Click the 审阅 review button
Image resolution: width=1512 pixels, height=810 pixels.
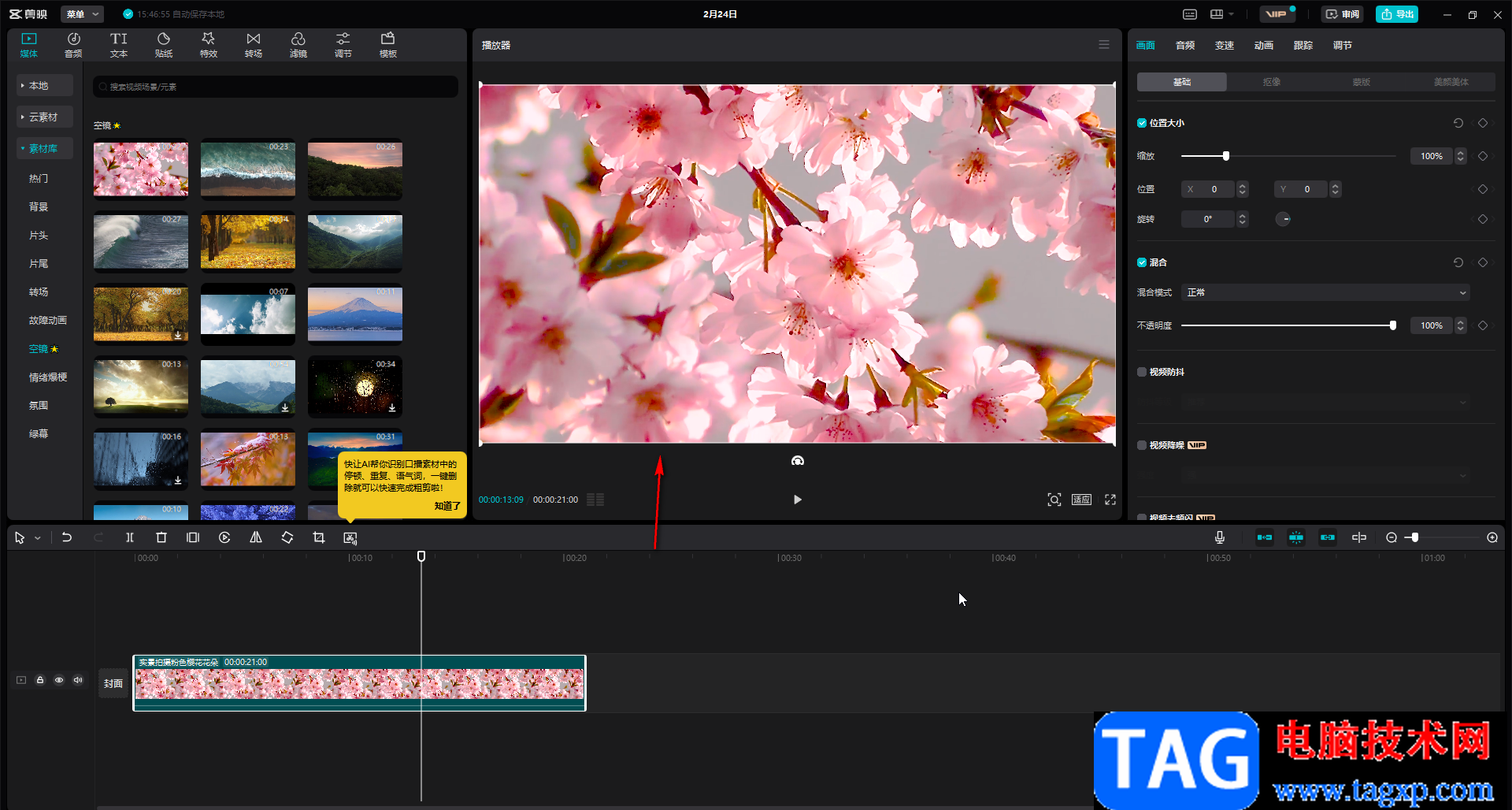click(1343, 14)
